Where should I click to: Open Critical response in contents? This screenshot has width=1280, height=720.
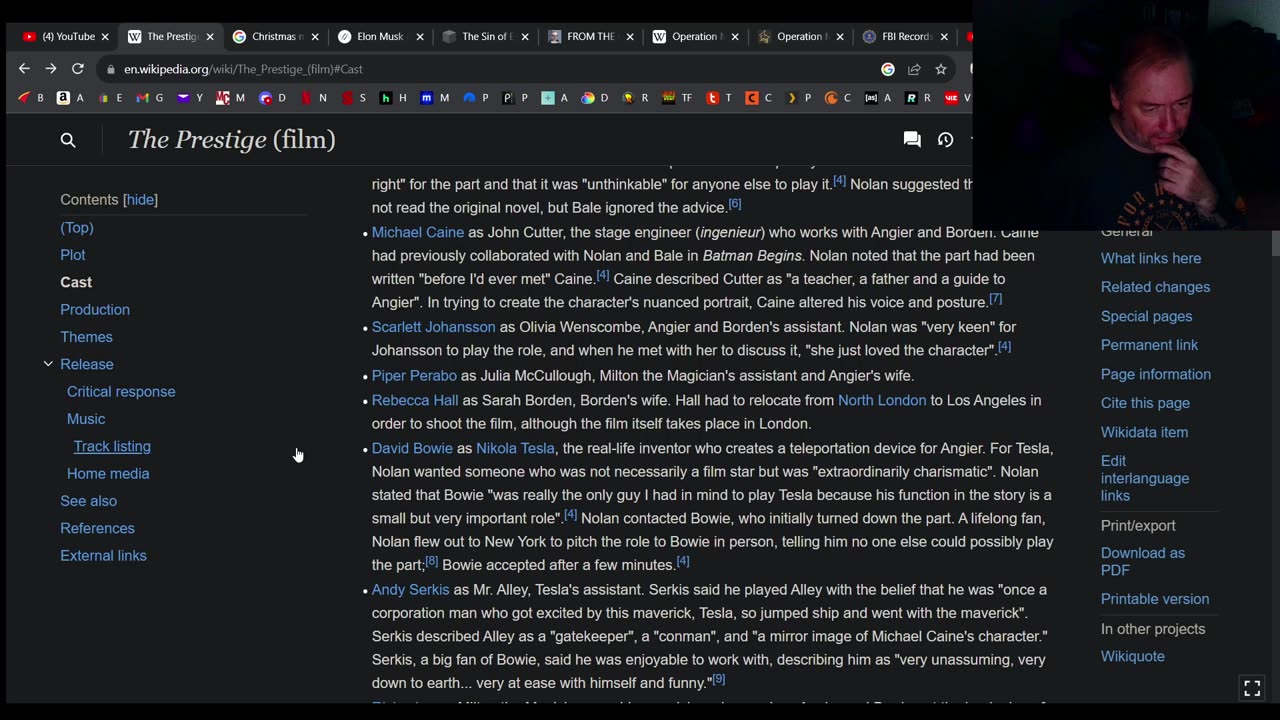coord(121,392)
